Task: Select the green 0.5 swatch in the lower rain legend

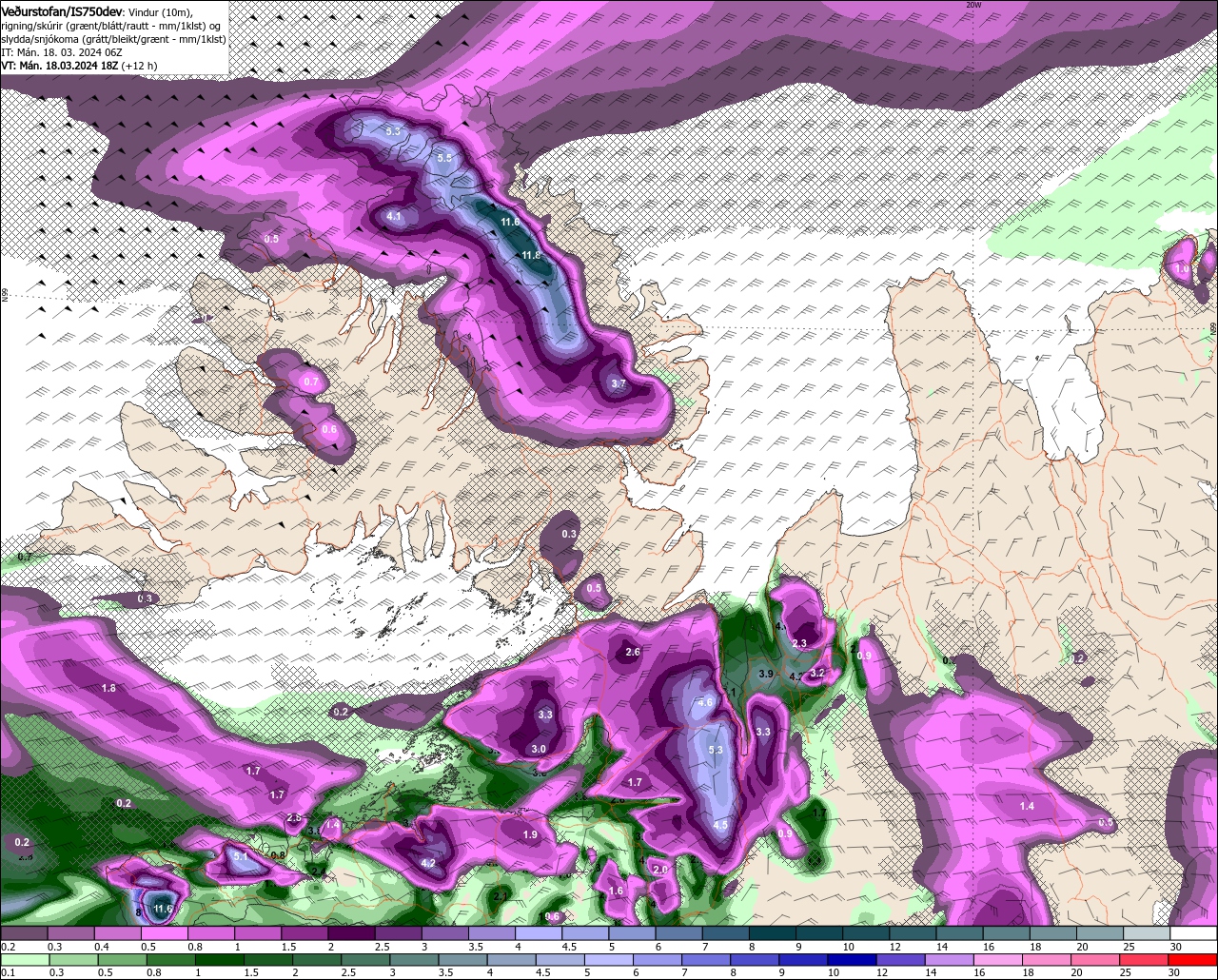Action: [x=124, y=959]
